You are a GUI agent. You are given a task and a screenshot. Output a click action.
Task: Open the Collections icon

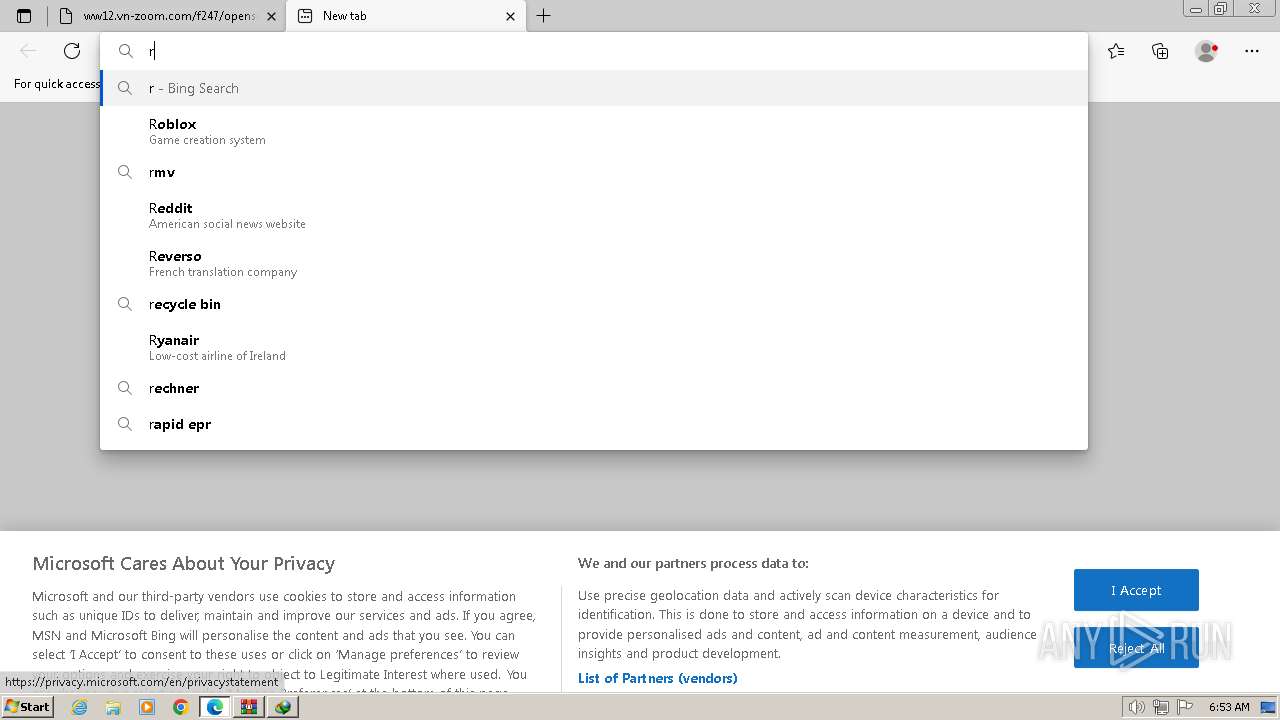[1160, 51]
